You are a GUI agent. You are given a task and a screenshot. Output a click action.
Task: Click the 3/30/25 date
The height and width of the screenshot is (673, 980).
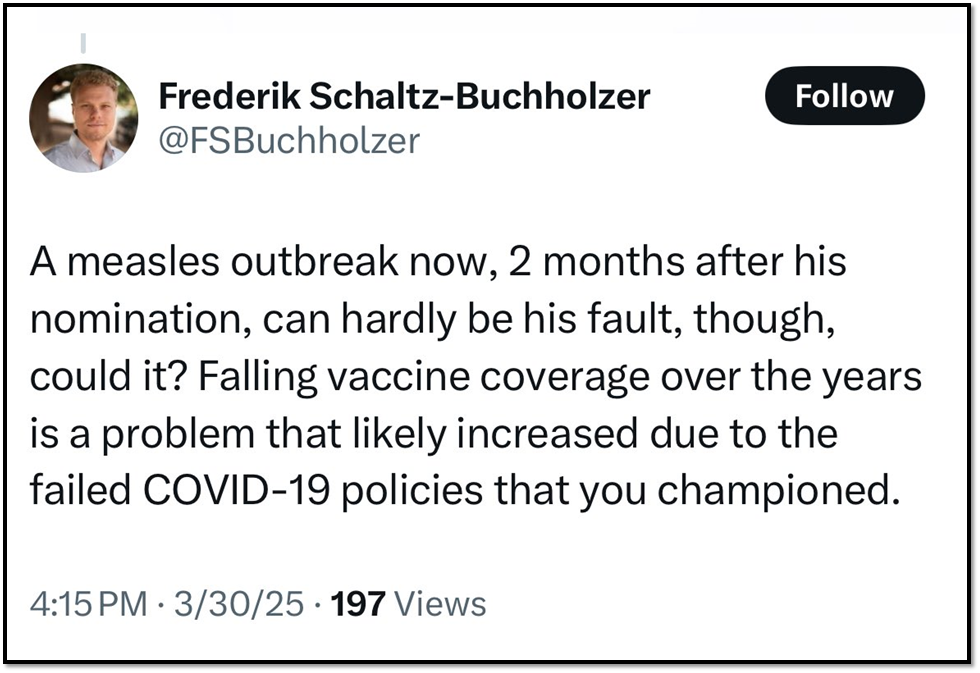[x=239, y=604]
